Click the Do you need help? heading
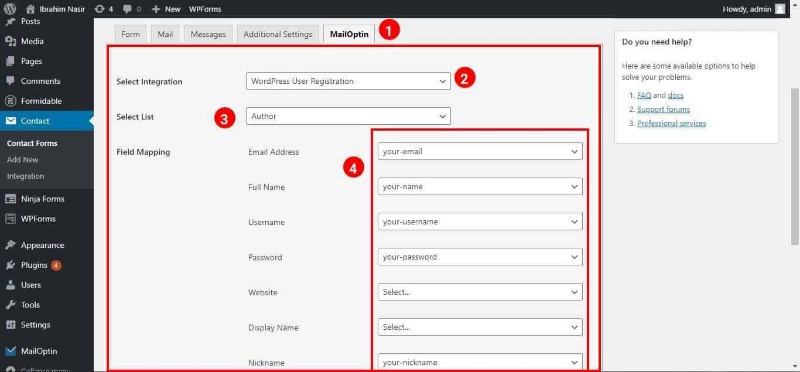The height and width of the screenshot is (372, 800). point(657,42)
